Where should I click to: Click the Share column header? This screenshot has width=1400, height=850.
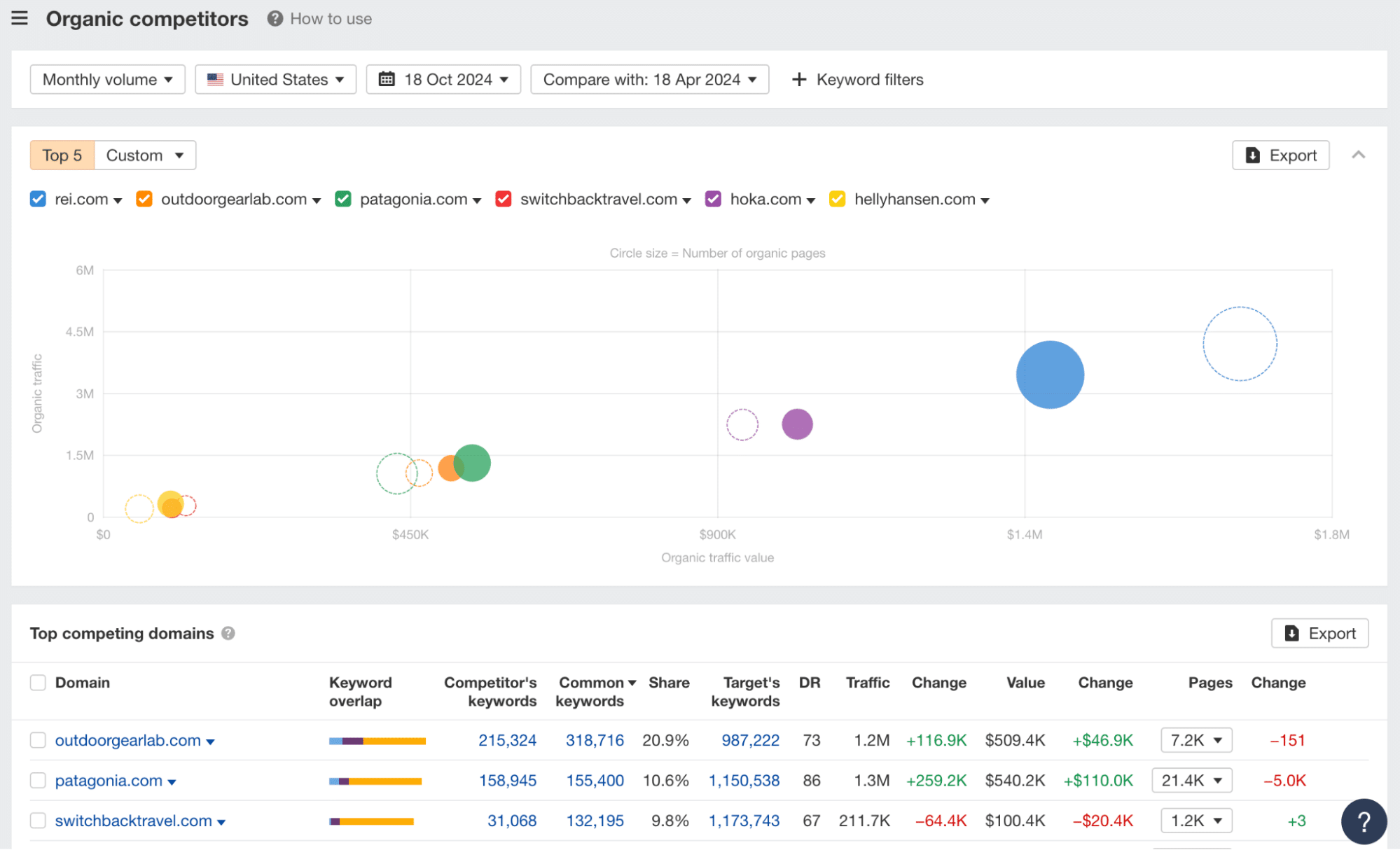coord(669,683)
